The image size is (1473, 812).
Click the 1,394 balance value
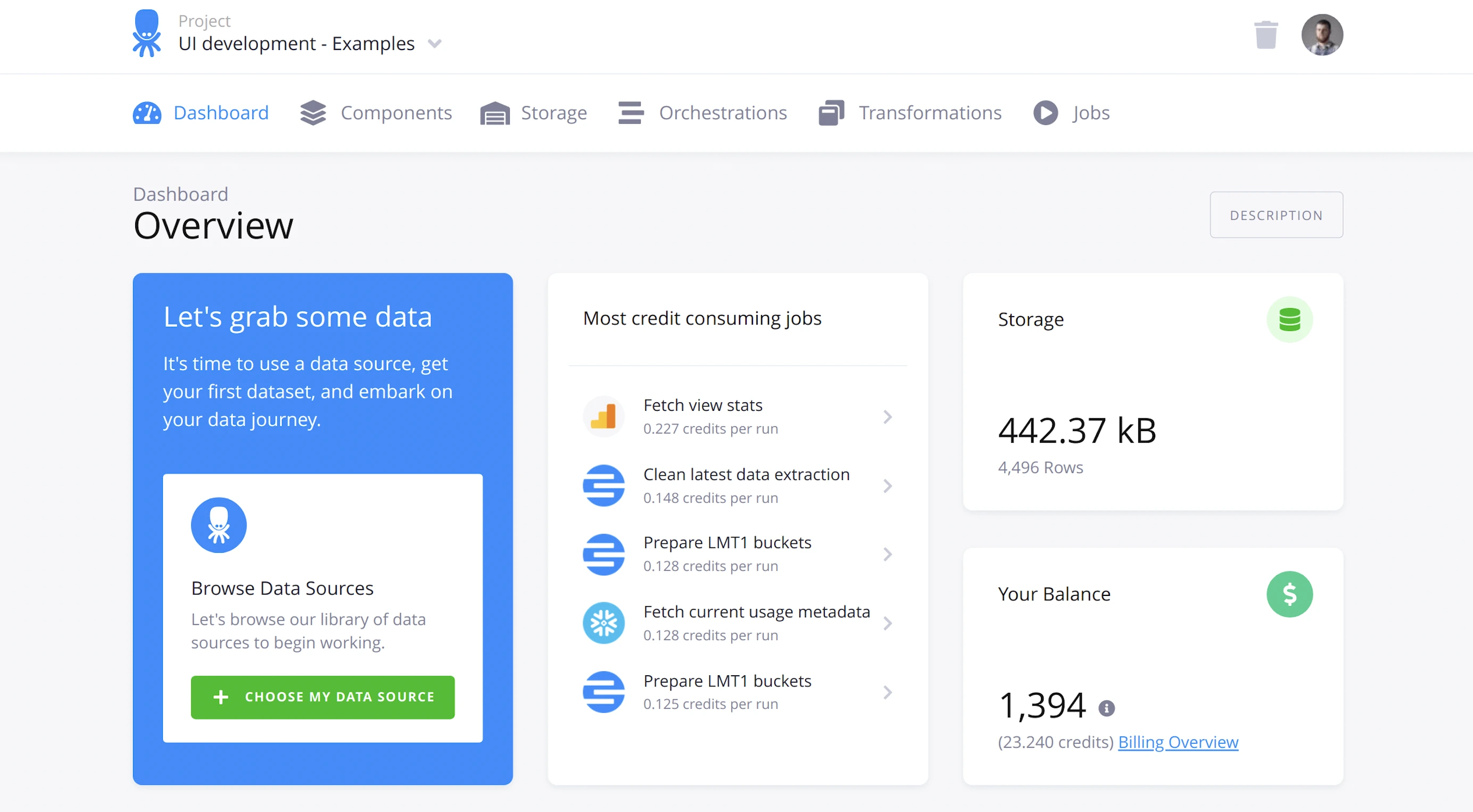pos(1042,705)
